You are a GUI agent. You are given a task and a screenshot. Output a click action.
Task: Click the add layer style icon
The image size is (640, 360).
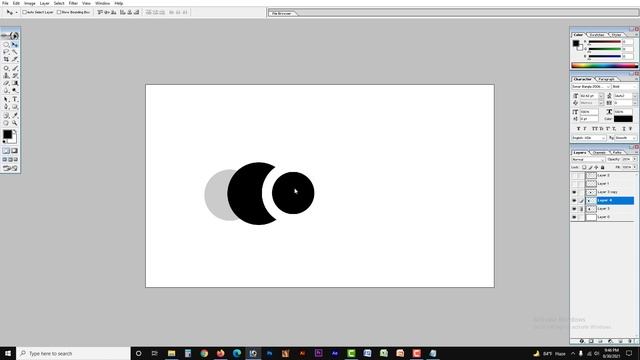(582, 341)
